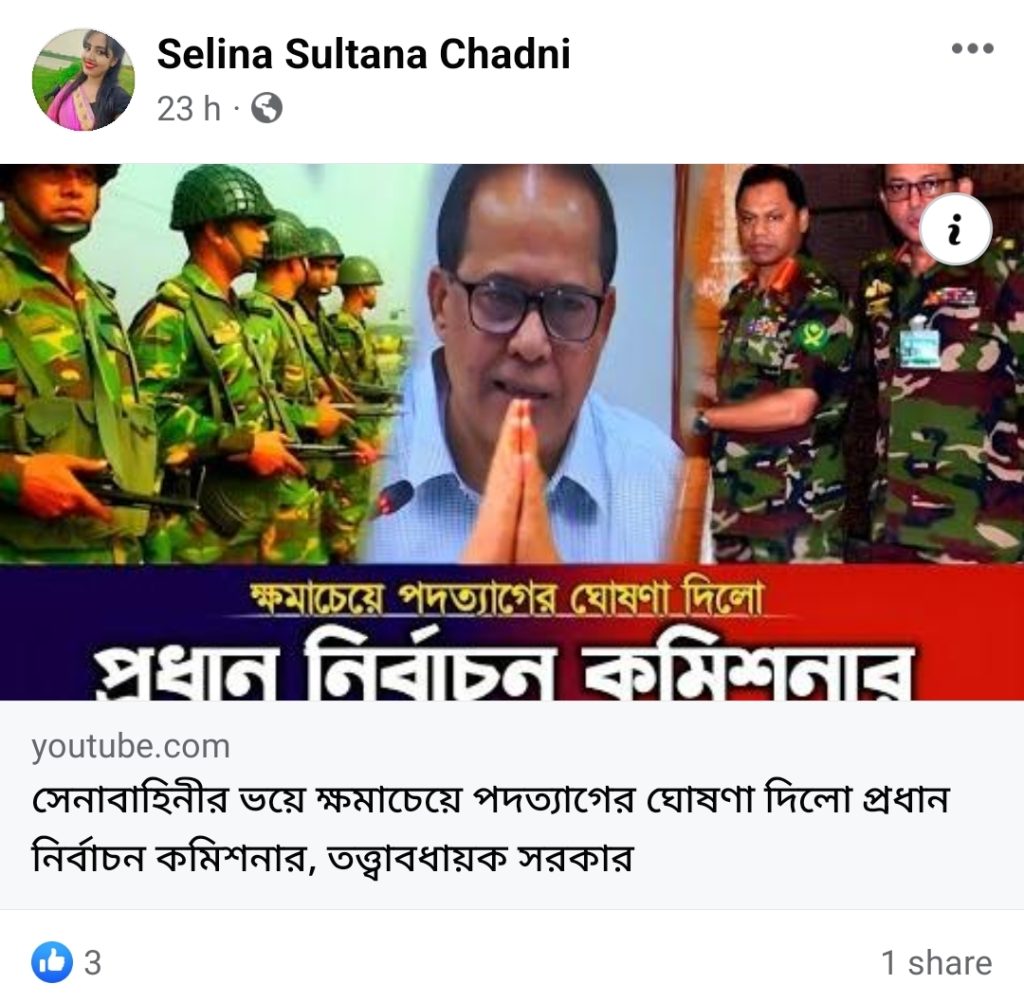The width and height of the screenshot is (1024, 1002).
Task: Click the 23 h post timestamp
Action: pos(188,108)
